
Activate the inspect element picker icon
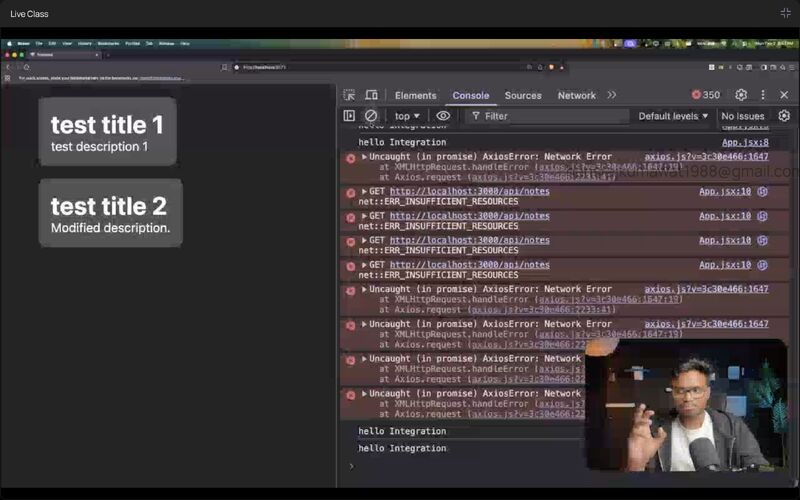coord(349,95)
